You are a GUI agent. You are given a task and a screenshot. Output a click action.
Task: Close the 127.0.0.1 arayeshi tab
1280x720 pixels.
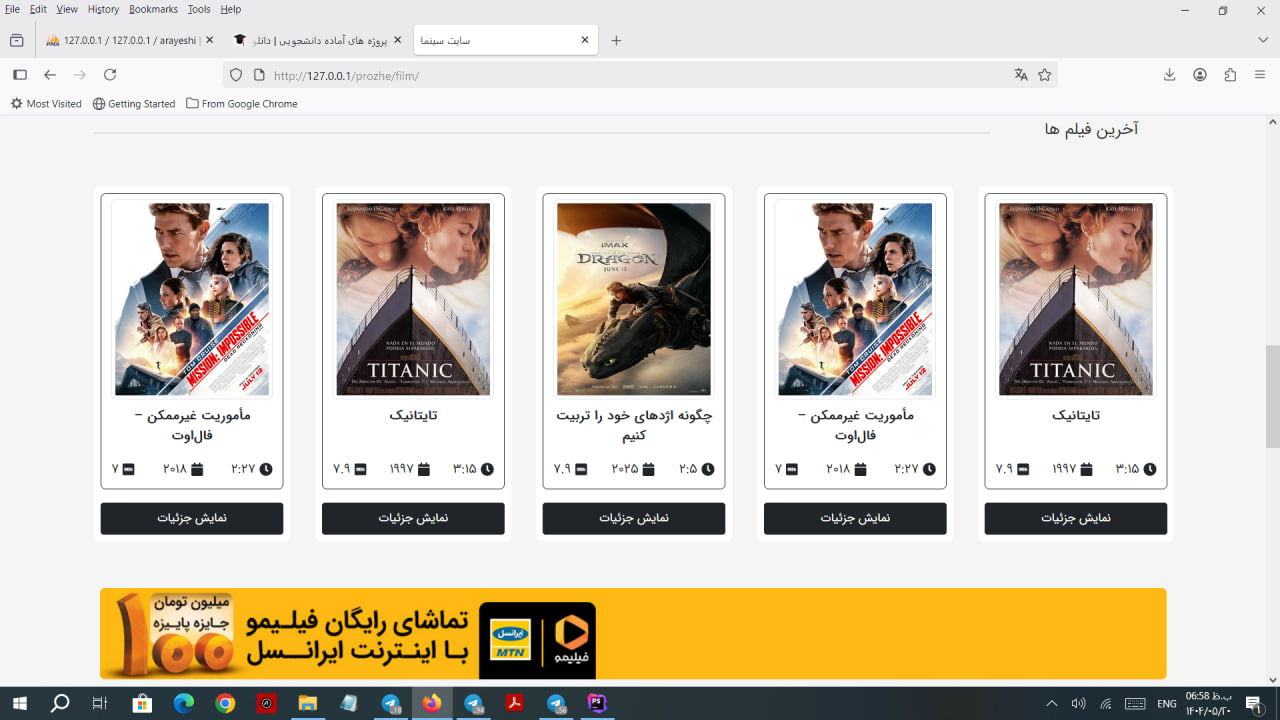point(209,40)
